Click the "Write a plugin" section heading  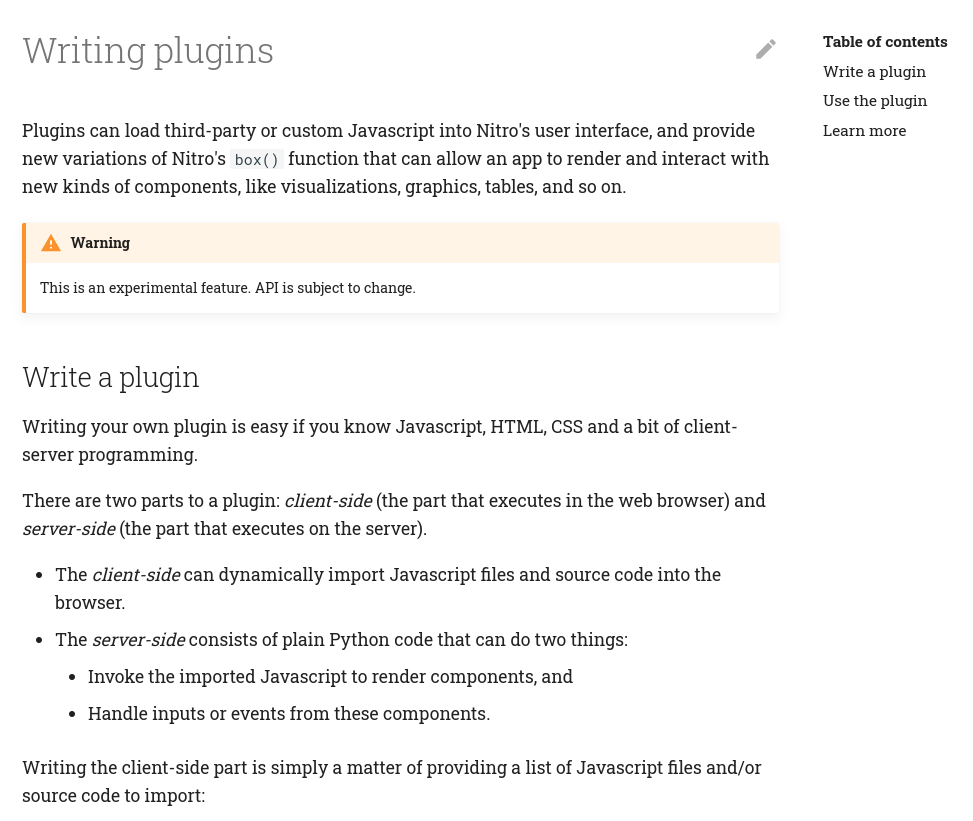[110, 377]
